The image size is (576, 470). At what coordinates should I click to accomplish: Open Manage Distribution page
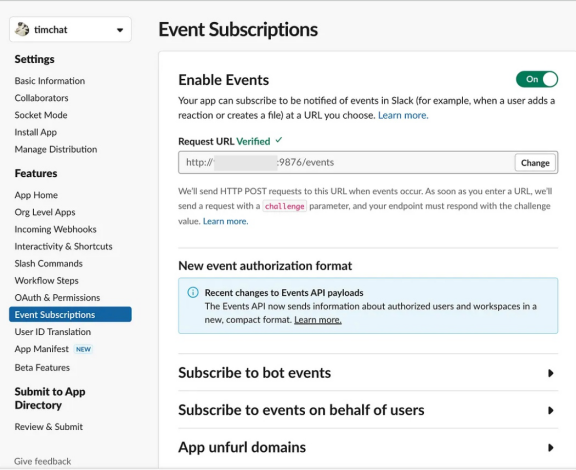56,149
